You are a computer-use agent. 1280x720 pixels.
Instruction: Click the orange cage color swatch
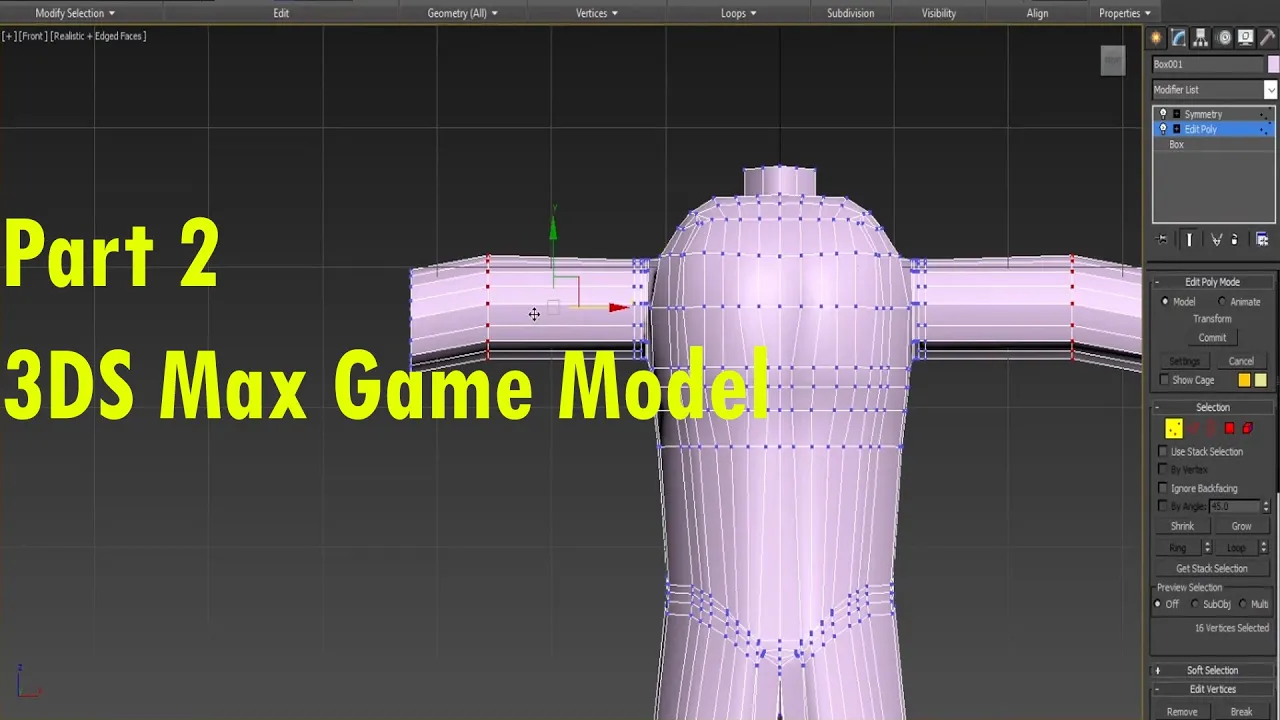coord(1244,380)
